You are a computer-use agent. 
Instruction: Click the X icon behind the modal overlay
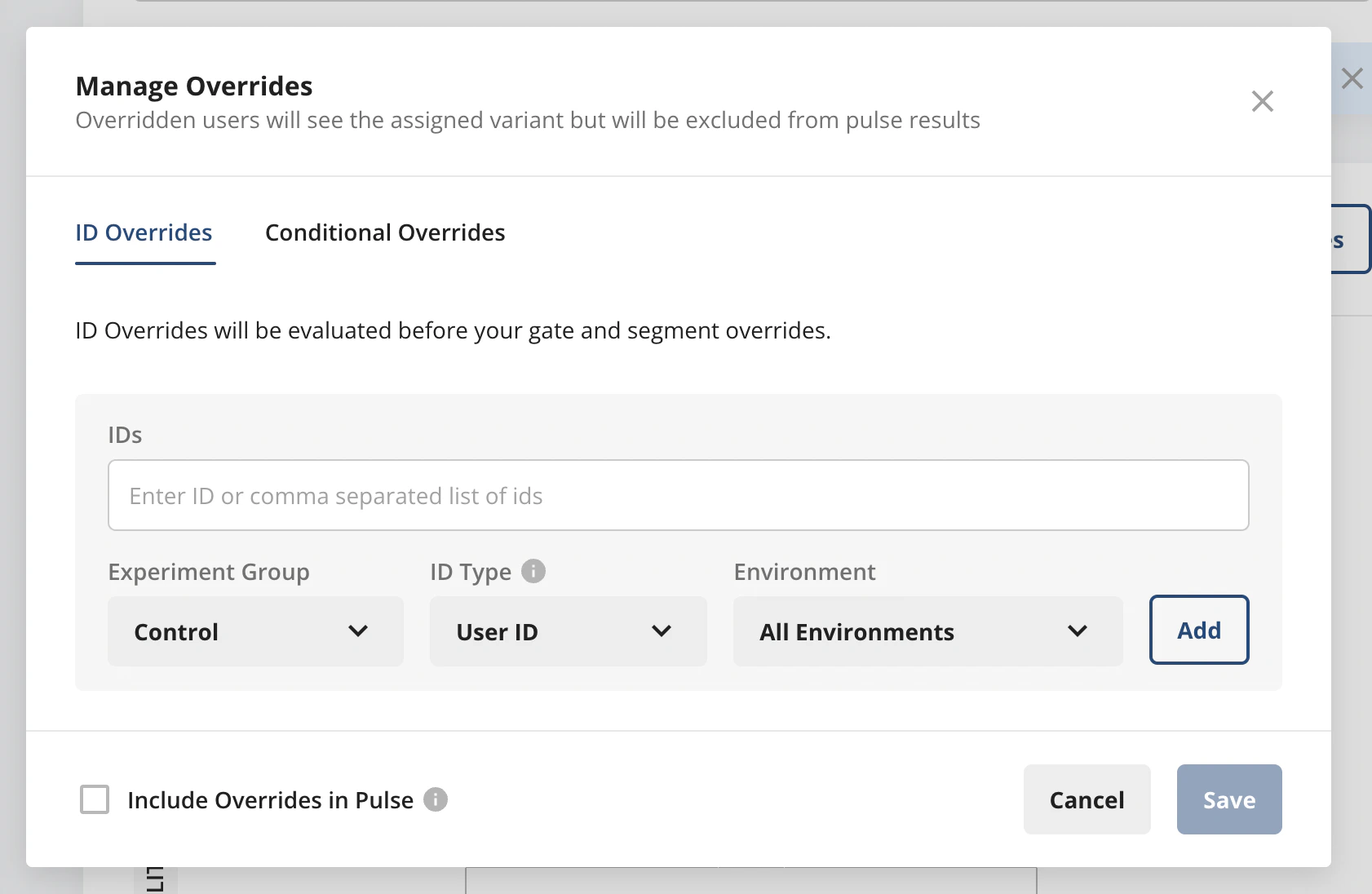click(x=1353, y=77)
